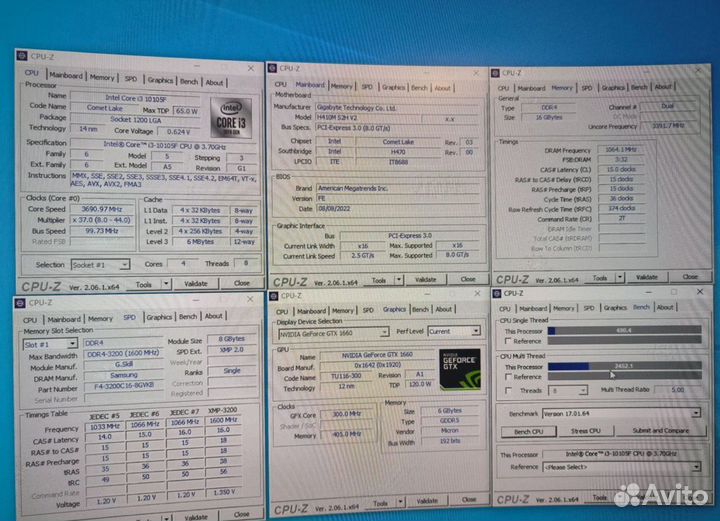
Task: Open the SPD tab in the Motherboard window
Action: [367, 86]
